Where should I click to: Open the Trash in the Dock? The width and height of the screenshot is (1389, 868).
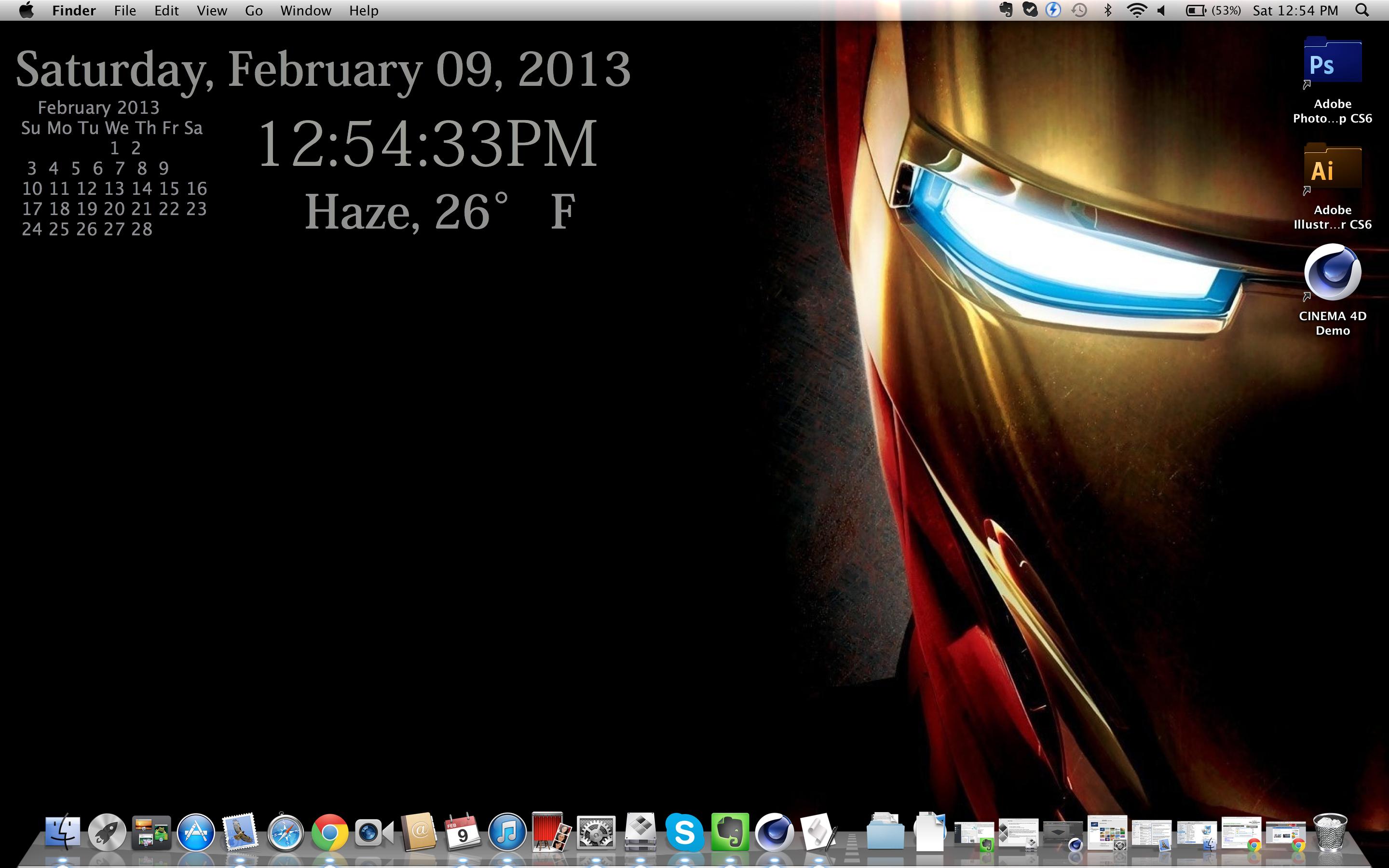pos(1329,832)
